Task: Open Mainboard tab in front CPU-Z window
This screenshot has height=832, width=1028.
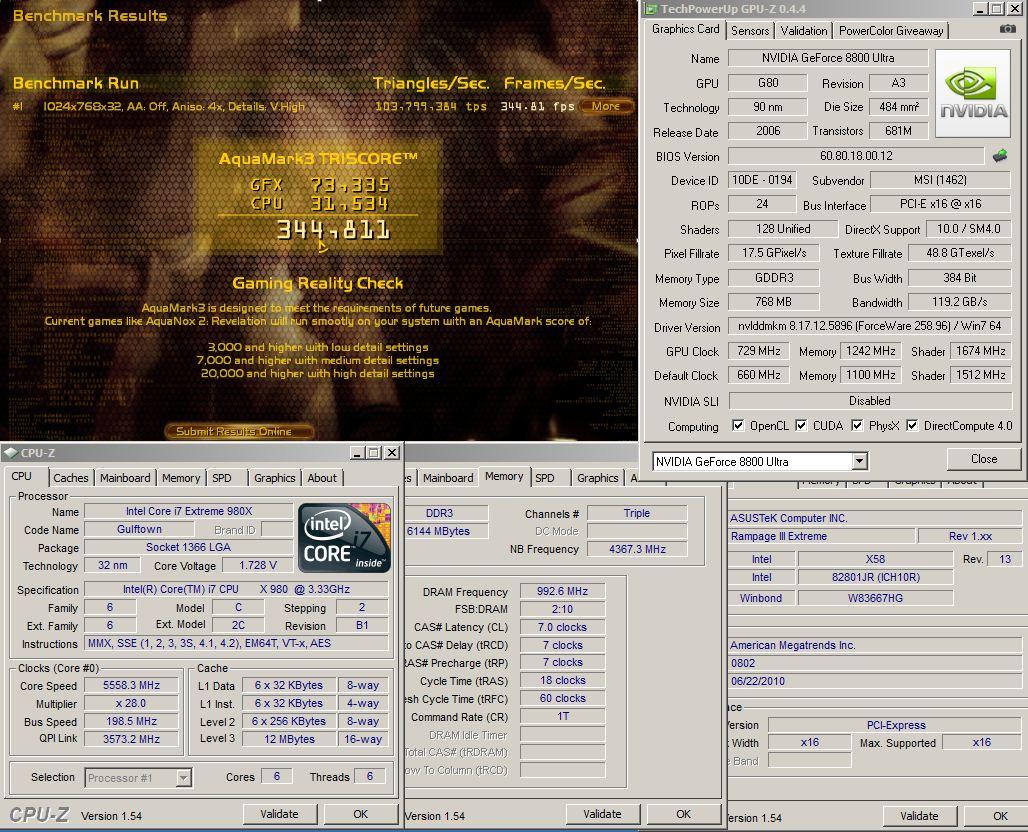Action: (x=125, y=478)
